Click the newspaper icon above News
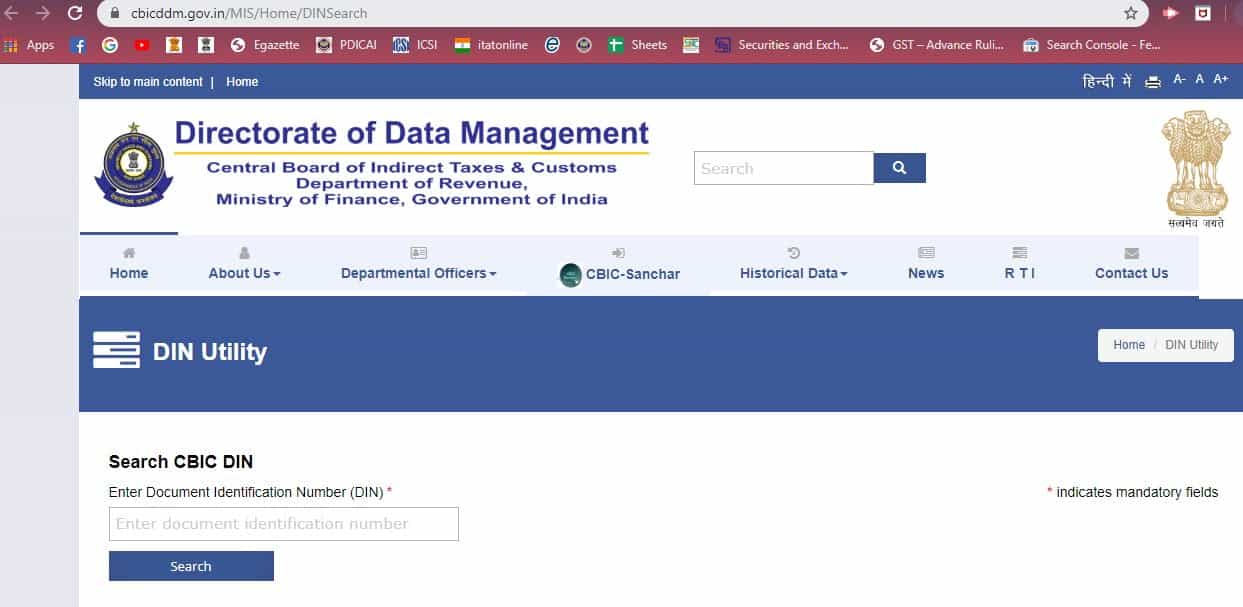Screen dimensions: 1243x607 926,253
